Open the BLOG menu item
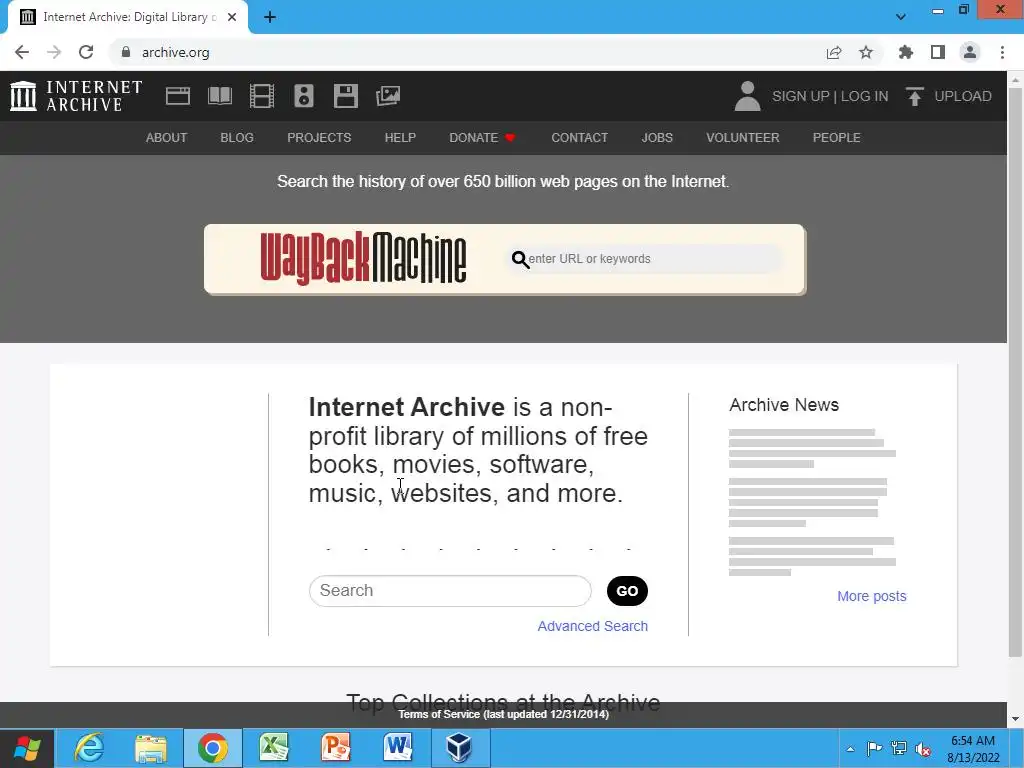The width and height of the screenshot is (1024, 768). [237, 138]
